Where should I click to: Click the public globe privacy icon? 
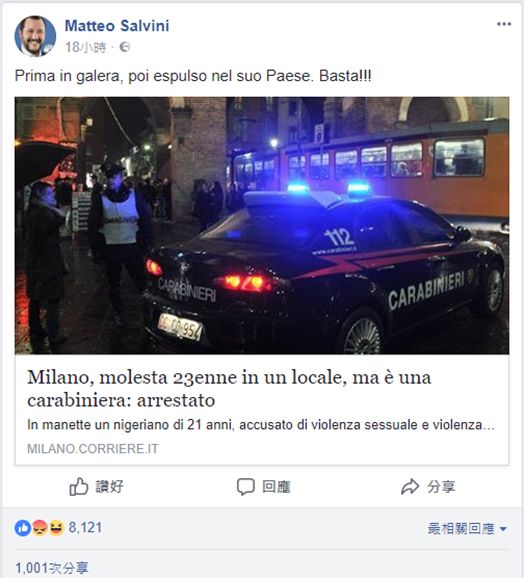[125, 47]
